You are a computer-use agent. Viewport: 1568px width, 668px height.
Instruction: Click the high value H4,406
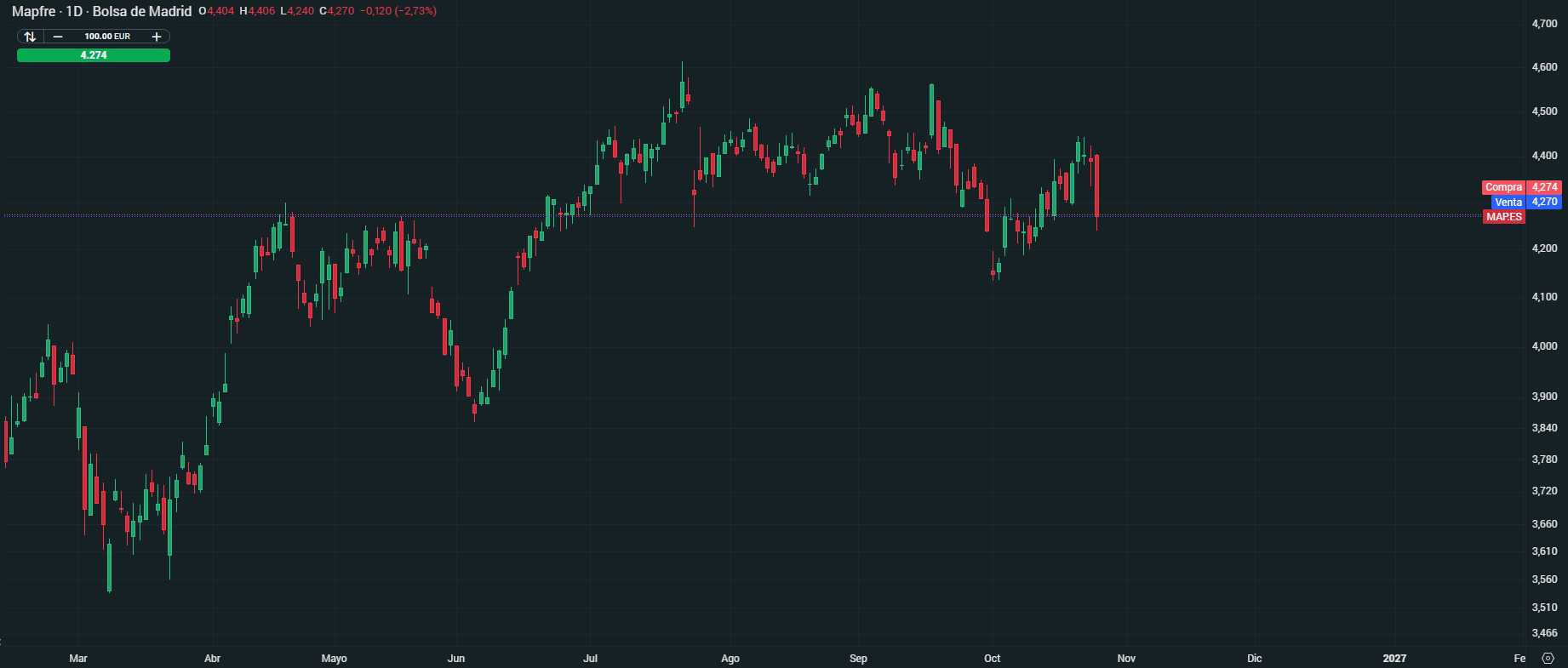257,11
